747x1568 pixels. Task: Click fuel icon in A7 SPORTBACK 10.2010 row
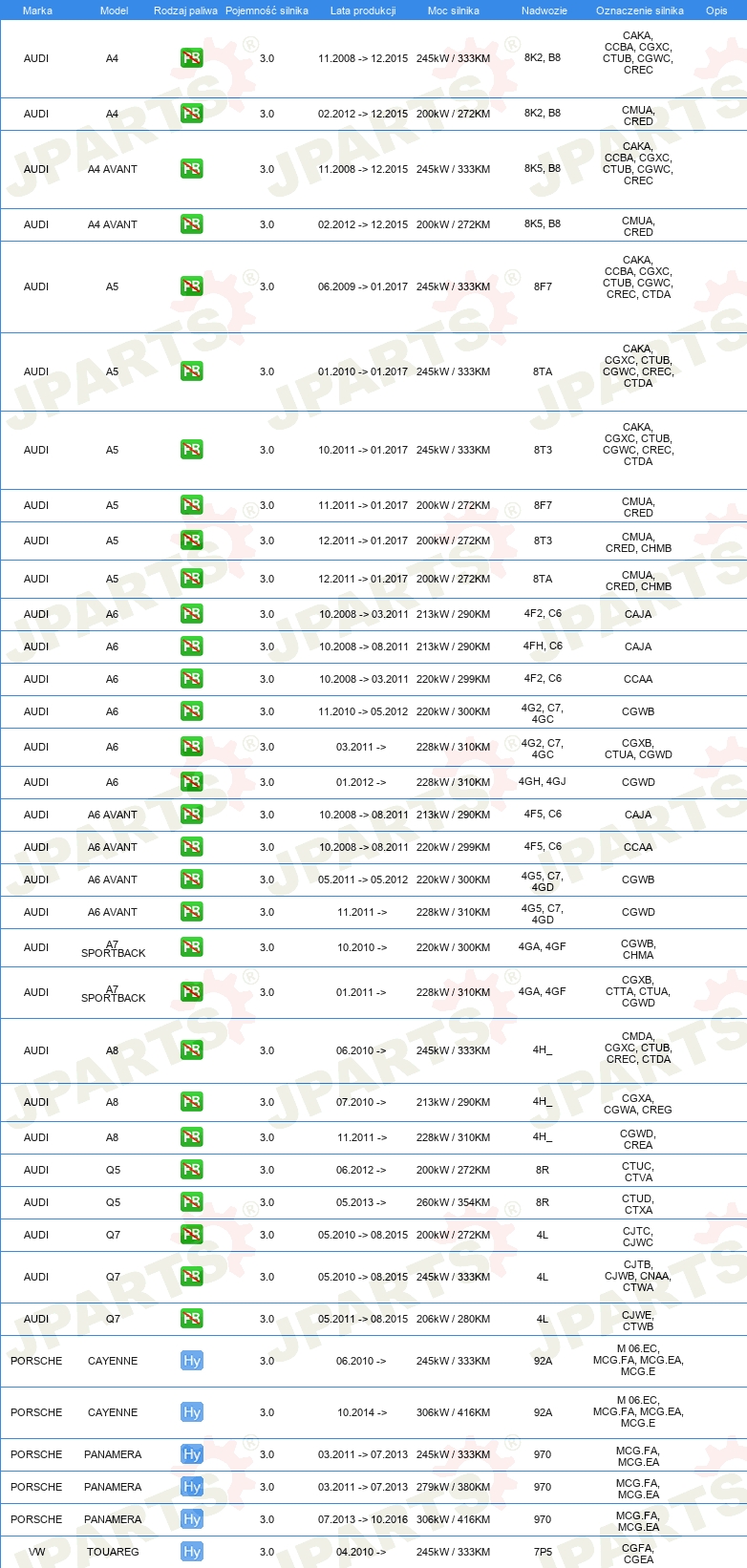click(192, 947)
